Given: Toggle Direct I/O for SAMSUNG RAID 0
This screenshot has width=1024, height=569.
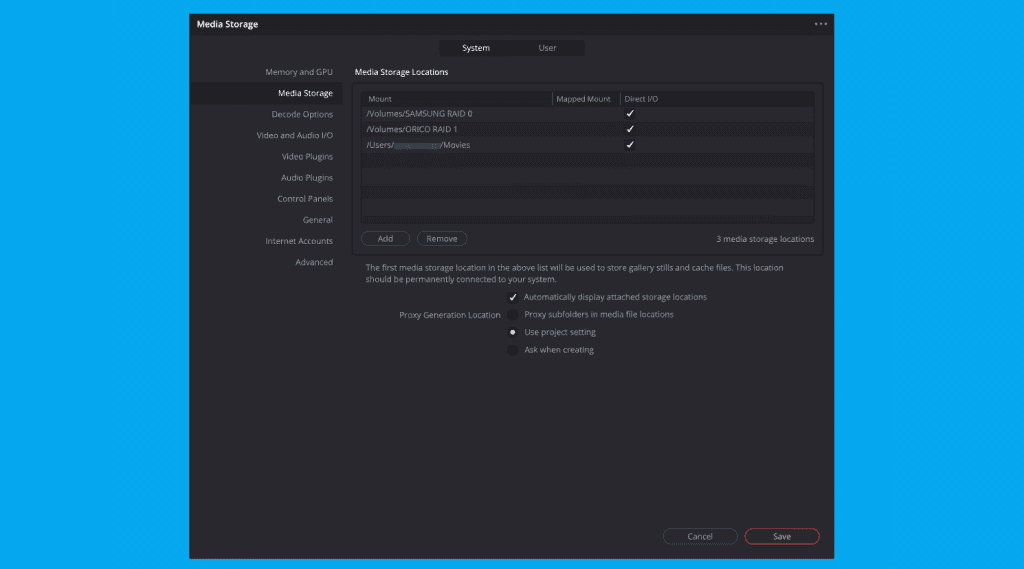Looking at the screenshot, I should point(630,114).
